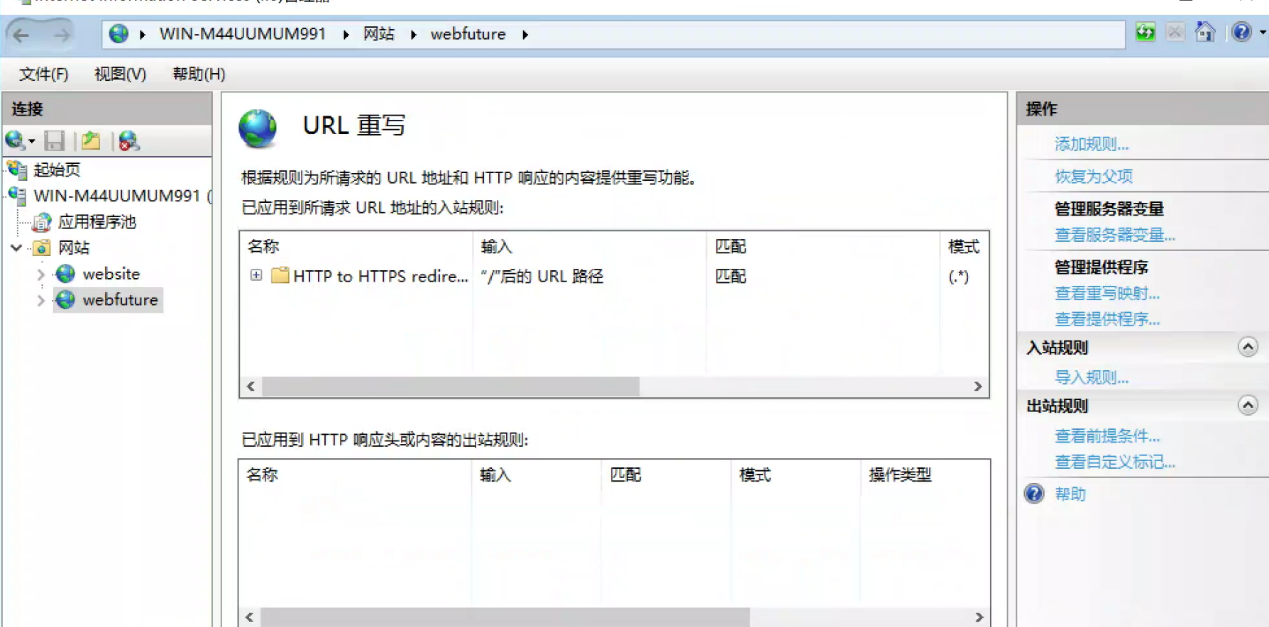Click the up folder icon in the Connections toolbar
This screenshot has height=627, width=1269.
tap(91, 141)
